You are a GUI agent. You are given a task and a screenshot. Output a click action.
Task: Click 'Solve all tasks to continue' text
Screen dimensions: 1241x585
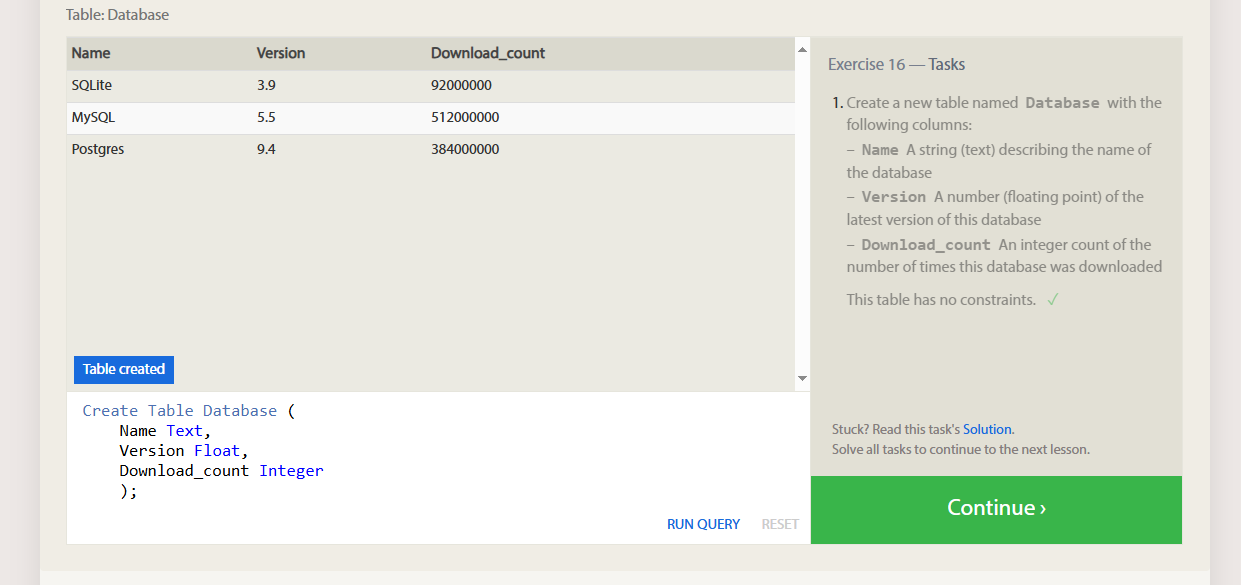960,449
